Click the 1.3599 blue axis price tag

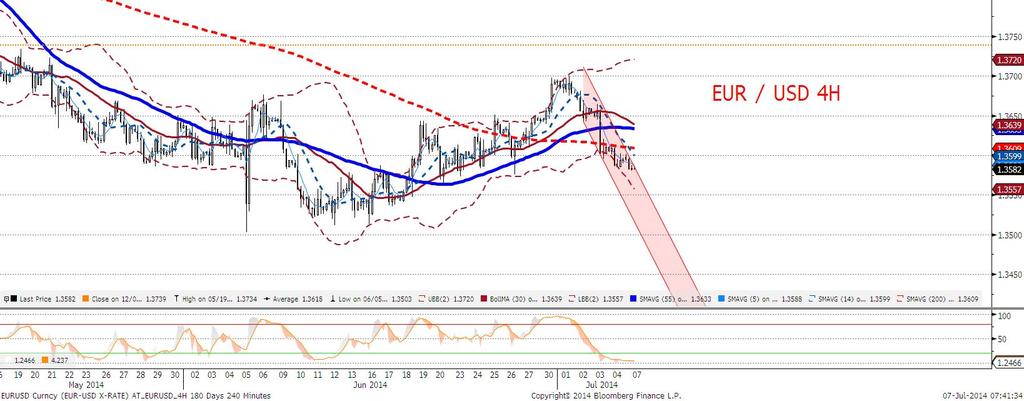[x=1008, y=157]
